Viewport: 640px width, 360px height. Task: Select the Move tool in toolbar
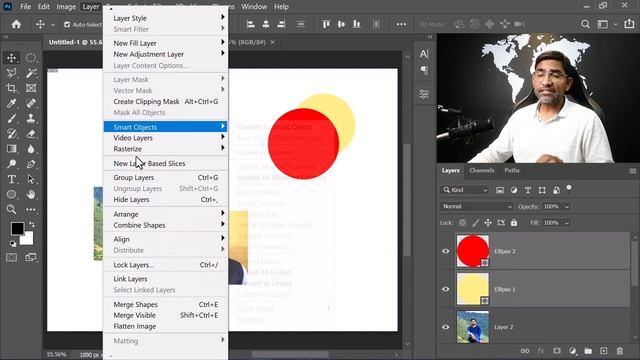(x=11, y=58)
